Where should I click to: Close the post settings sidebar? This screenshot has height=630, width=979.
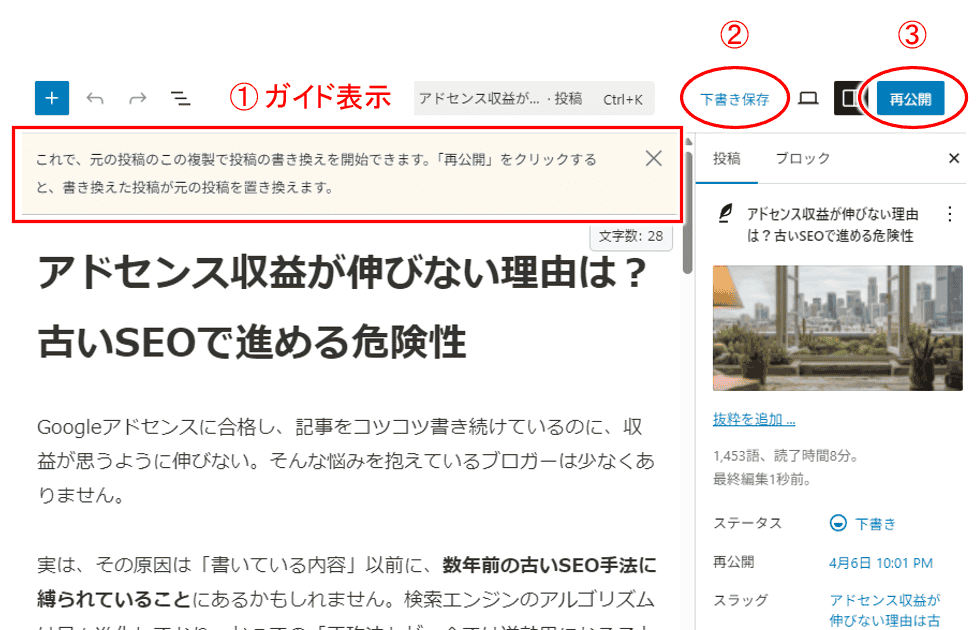[953, 158]
